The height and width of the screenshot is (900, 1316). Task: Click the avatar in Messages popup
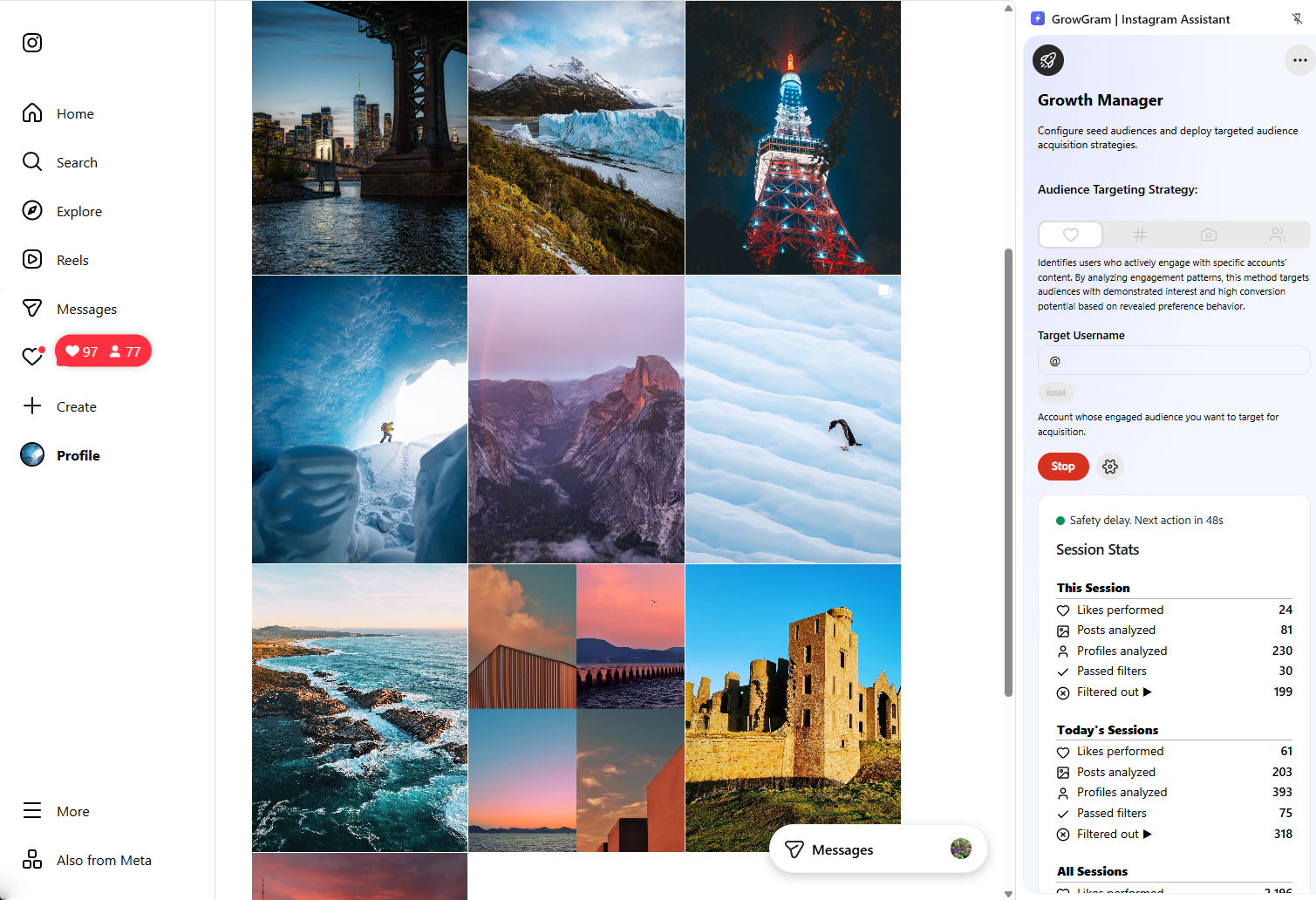click(x=960, y=849)
